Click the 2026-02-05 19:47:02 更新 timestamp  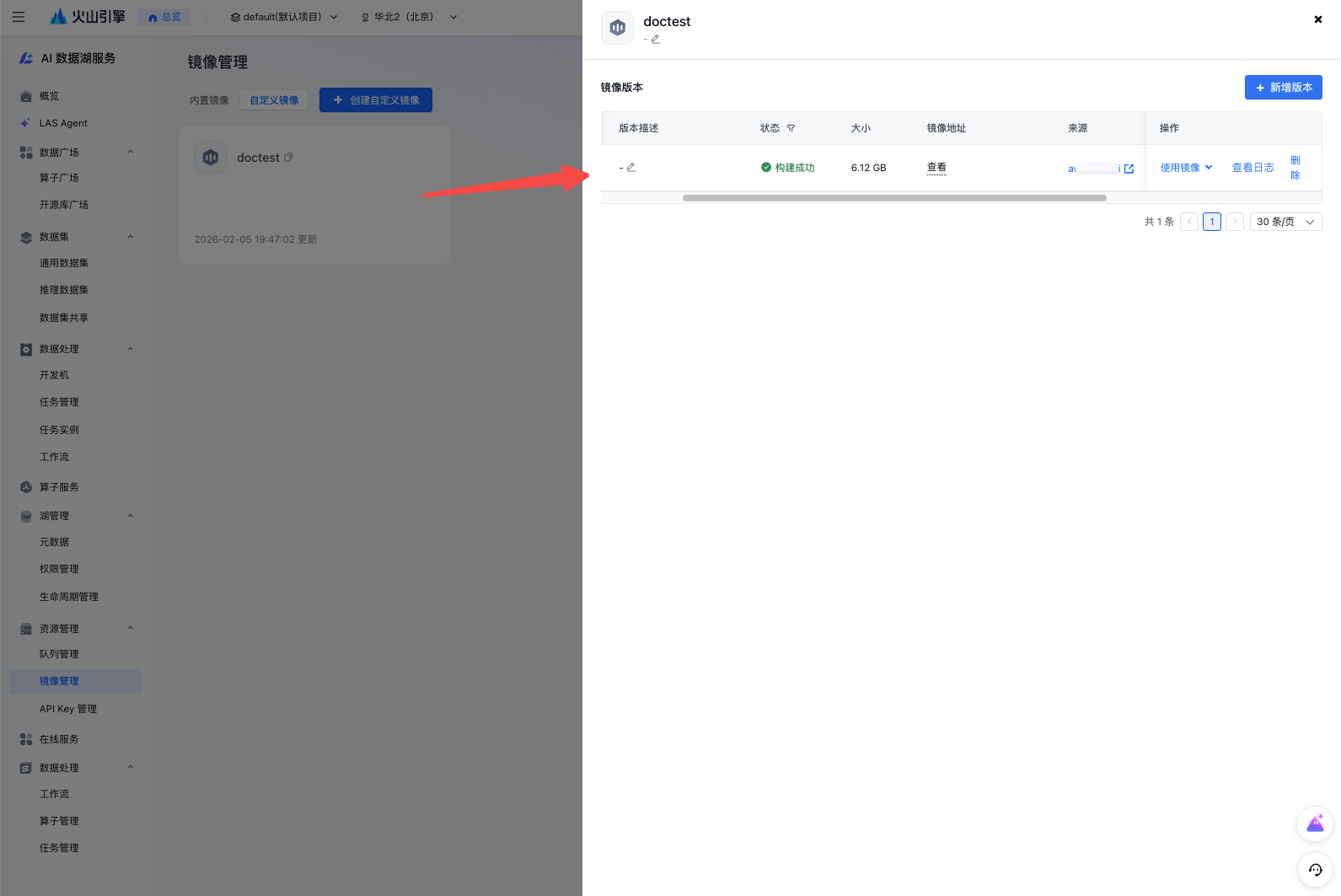[x=256, y=239]
